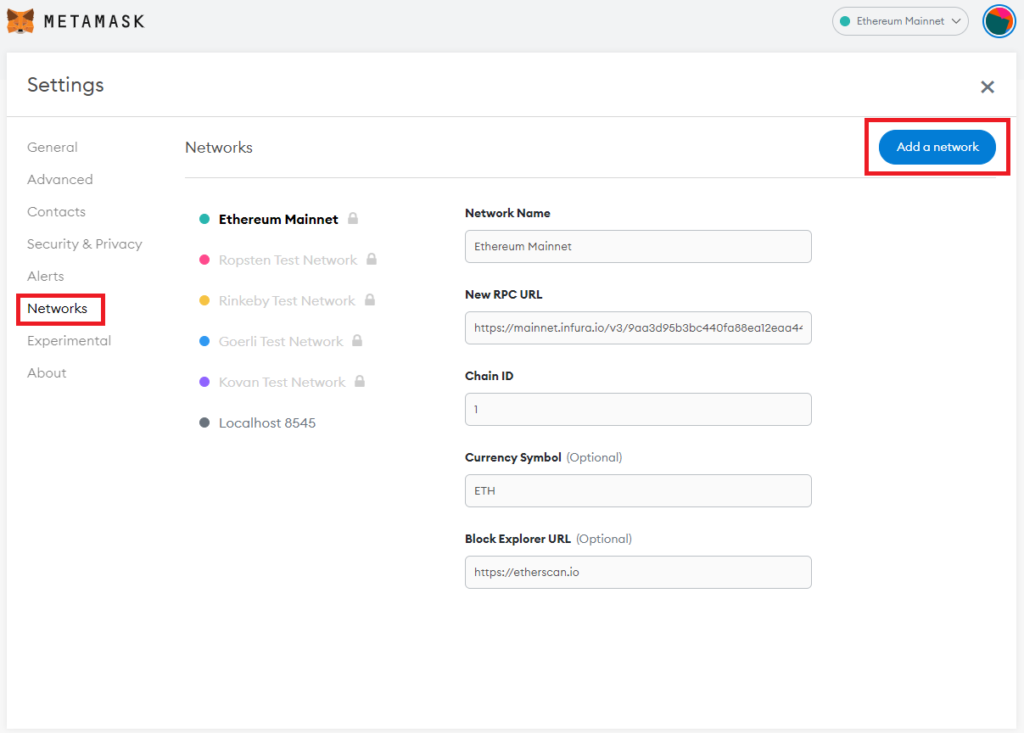This screenshot has width=1024, height=733.
Task: Click the 'Network Name' field label
Action: (x=507, y=214)
